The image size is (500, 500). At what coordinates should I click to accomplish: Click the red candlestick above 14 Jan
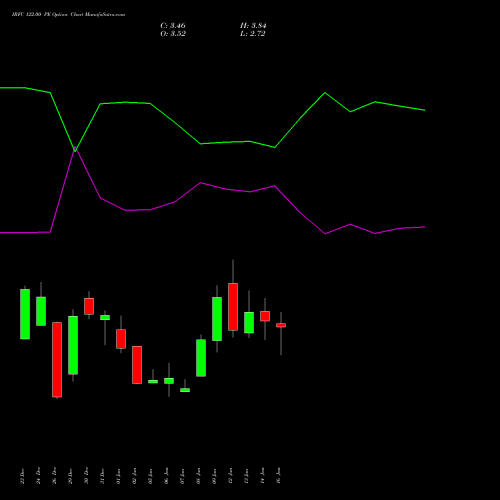tap(265, 316)
